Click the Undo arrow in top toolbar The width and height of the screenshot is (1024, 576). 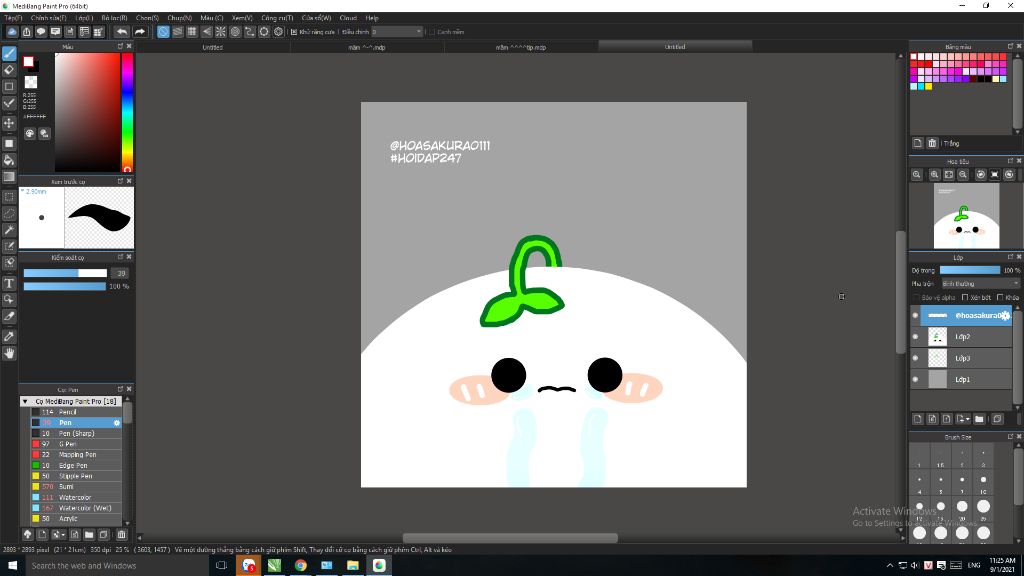(x=121, y=32)
